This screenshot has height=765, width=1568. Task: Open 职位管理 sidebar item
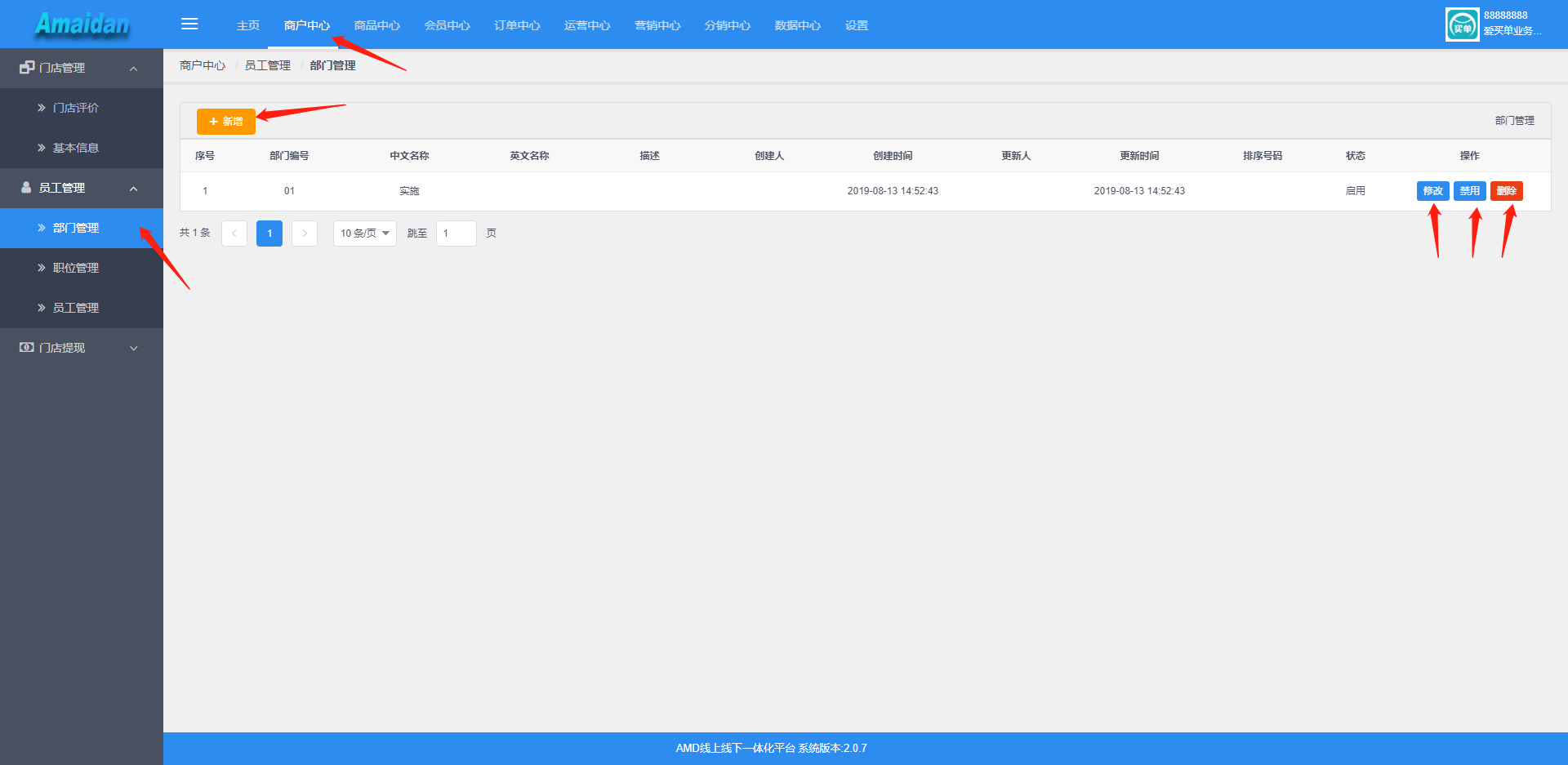82,268
